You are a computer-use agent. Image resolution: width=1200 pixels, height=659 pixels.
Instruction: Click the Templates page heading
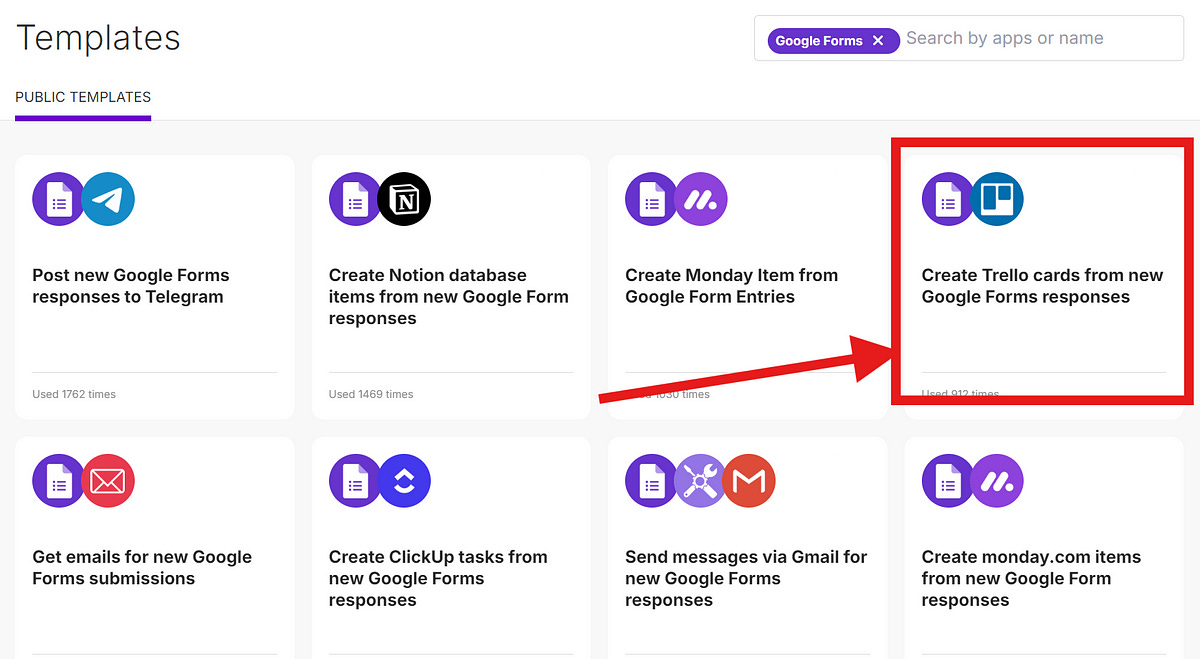click(x=98, y=38)
